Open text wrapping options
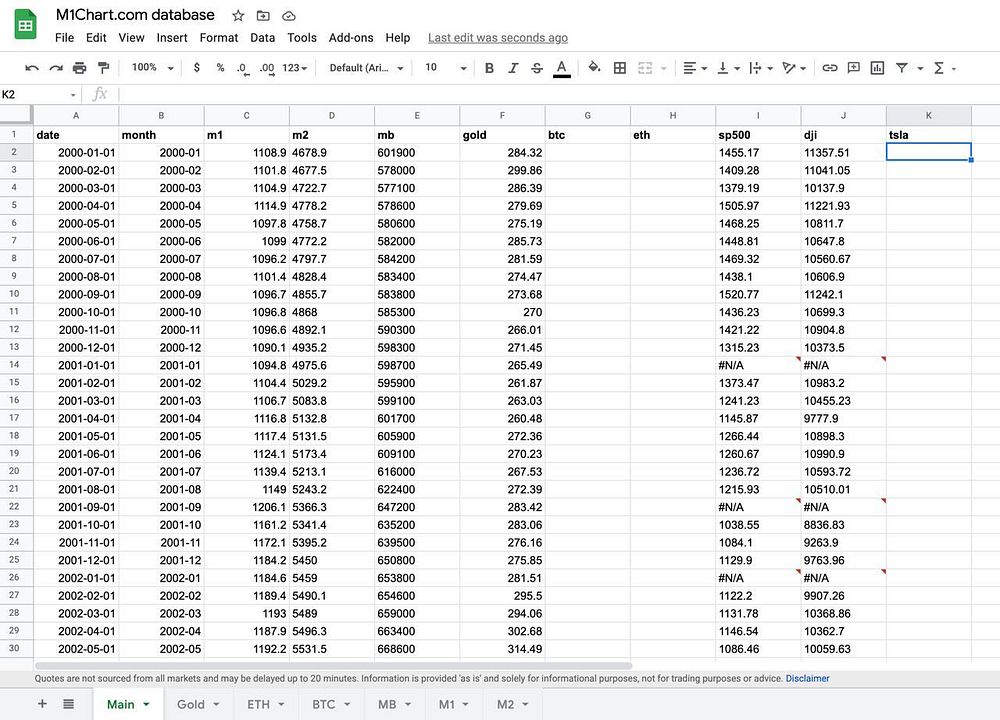This screenshot has width=1000, height=720. 760,68
